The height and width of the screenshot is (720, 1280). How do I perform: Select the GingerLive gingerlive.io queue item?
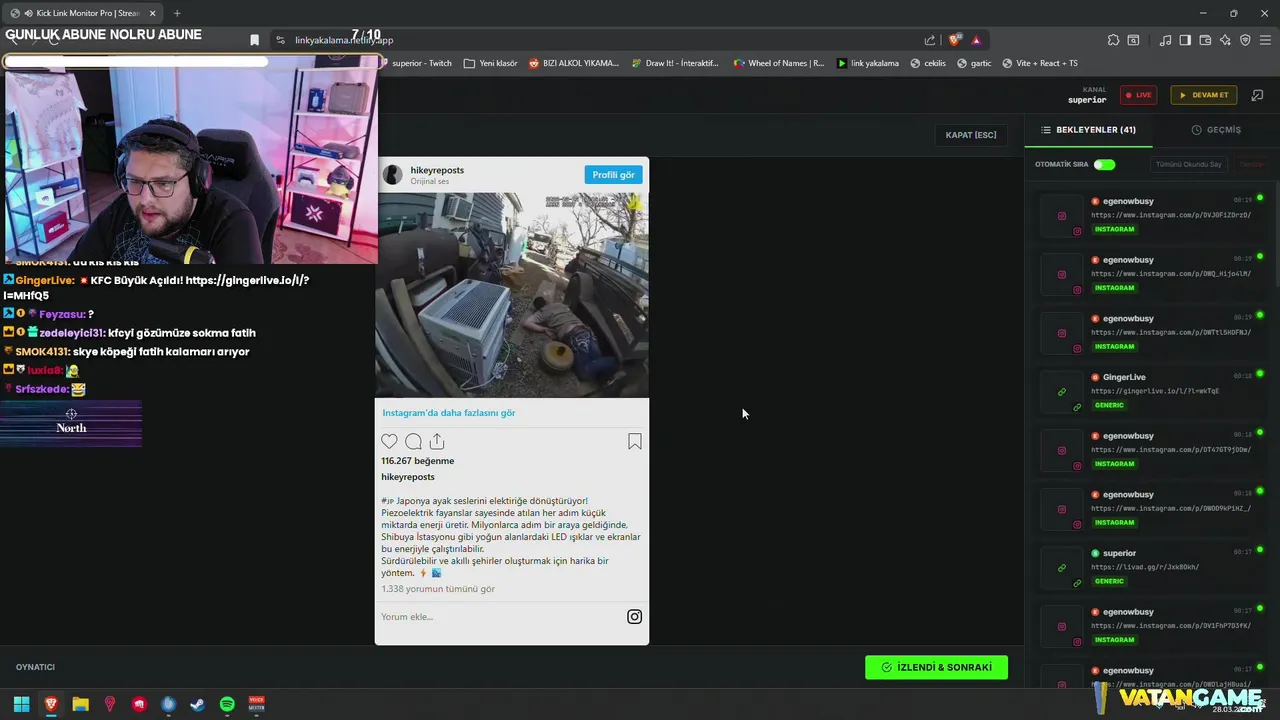click(1150, 391)
